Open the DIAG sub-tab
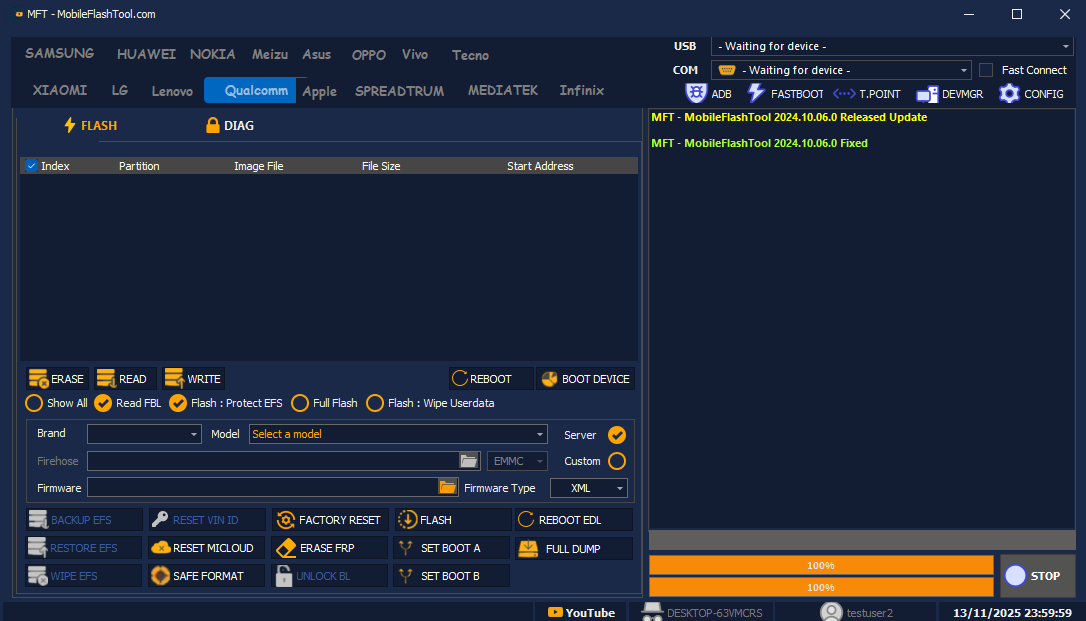 pyautogui.click(x=231, y=125)
